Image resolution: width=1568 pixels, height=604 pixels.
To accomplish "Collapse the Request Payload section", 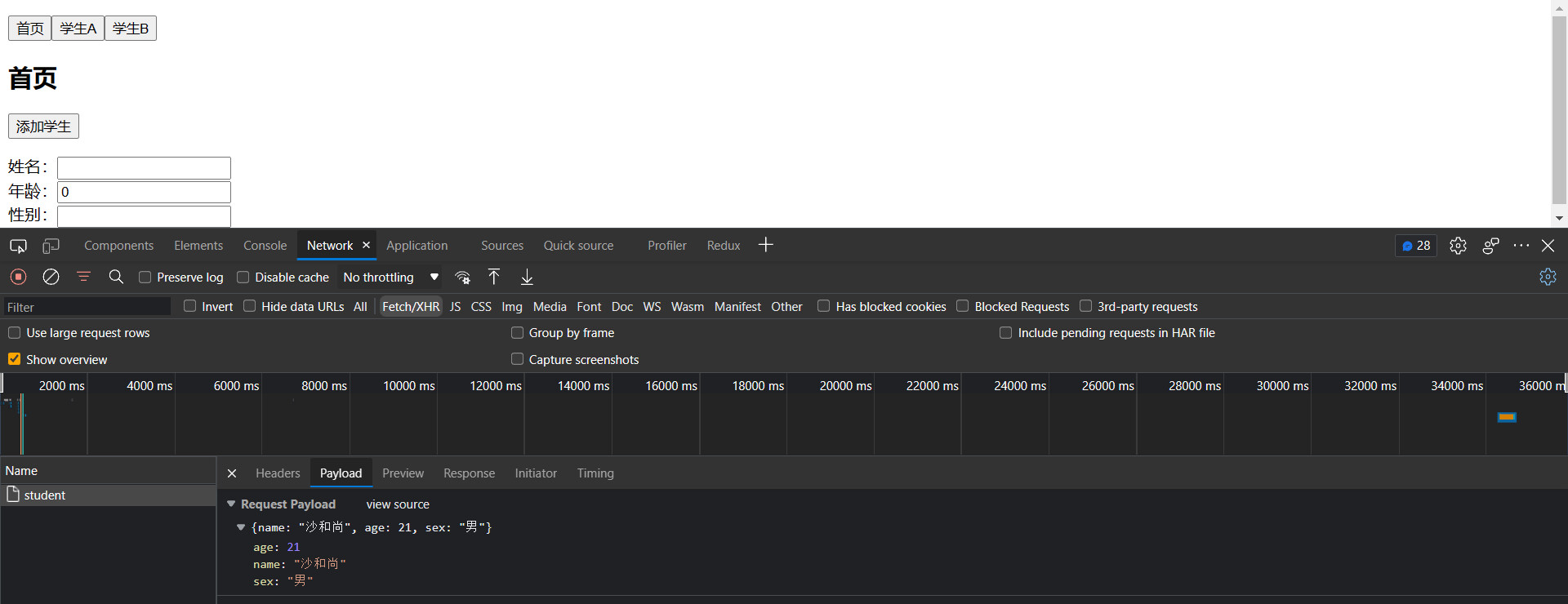I will pyautogui.click(x=231, y=504).
